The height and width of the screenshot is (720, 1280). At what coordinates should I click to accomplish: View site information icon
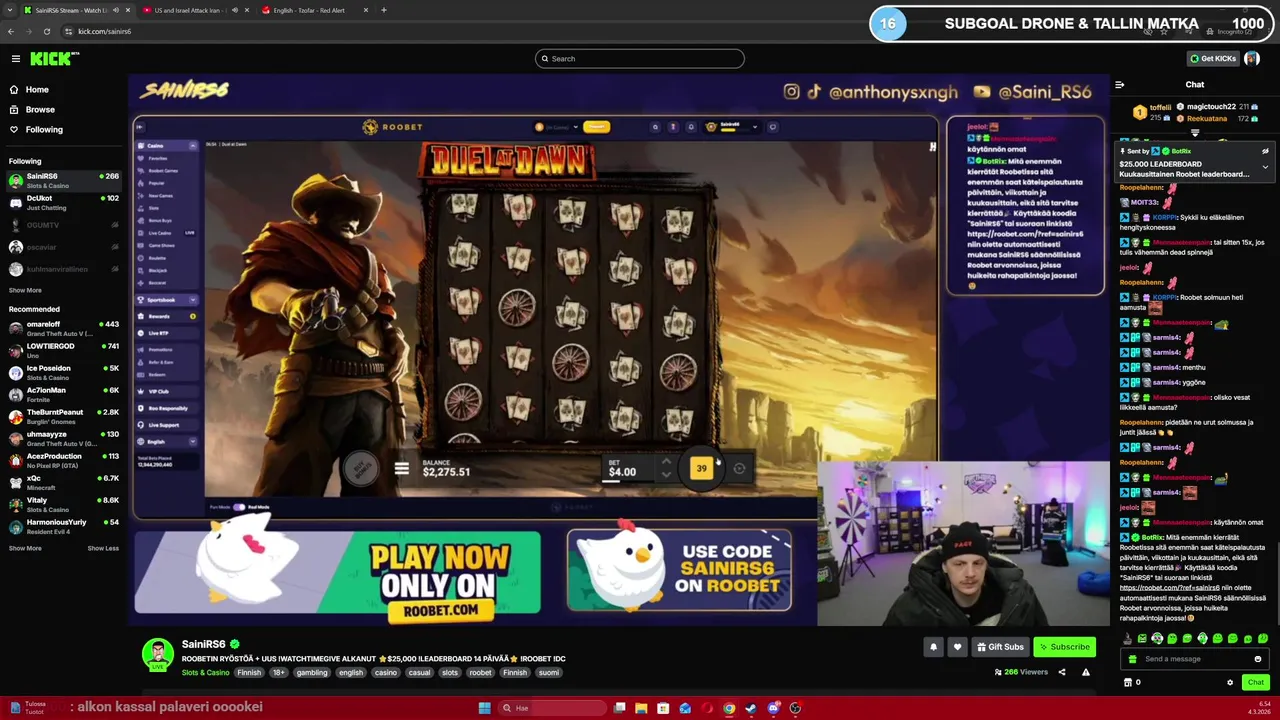coord(70,31)
